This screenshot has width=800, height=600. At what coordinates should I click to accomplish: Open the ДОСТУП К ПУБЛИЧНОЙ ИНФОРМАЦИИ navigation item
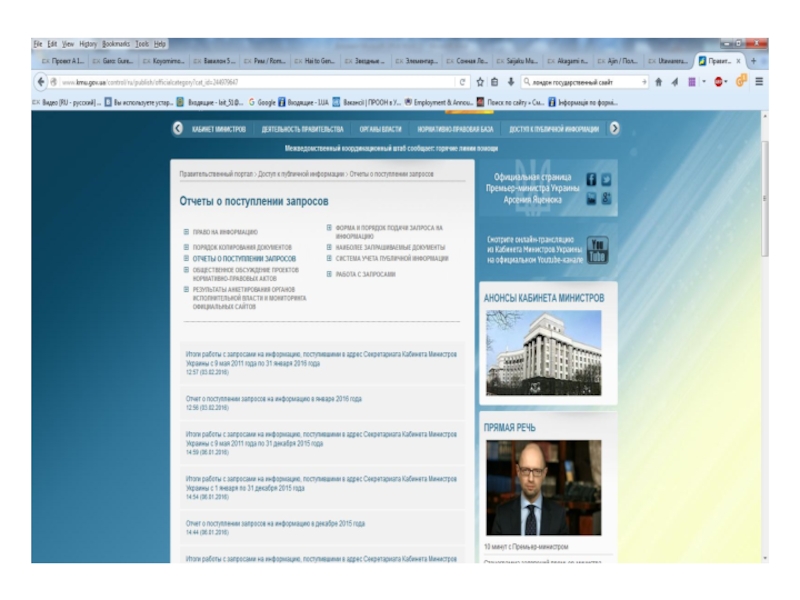[x=554, y=129]
